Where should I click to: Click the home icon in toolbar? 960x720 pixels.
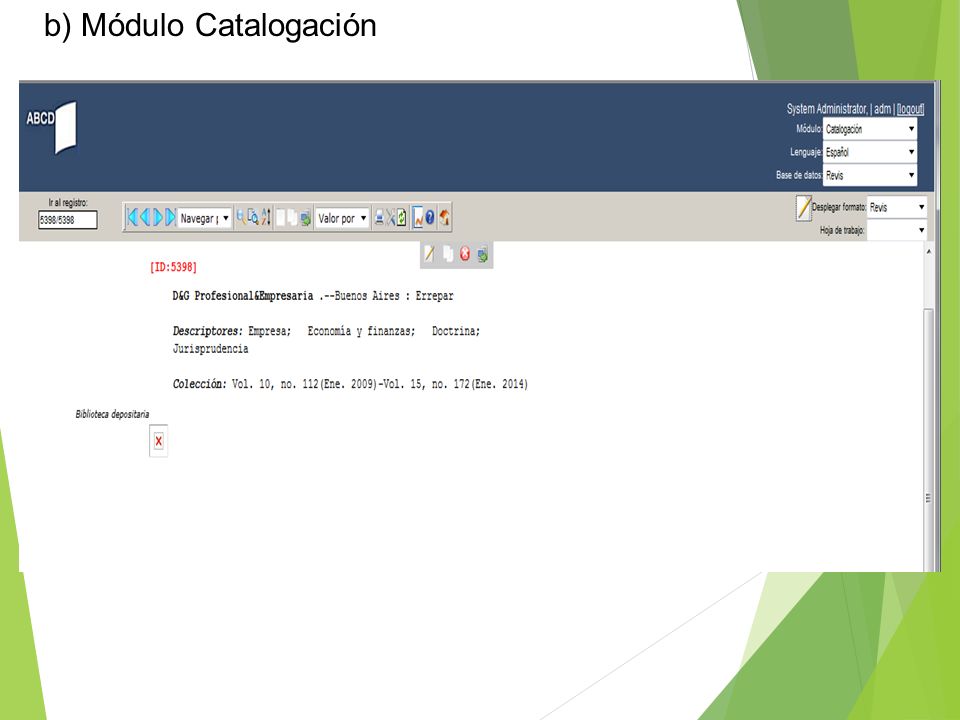(x=444, y=217)
